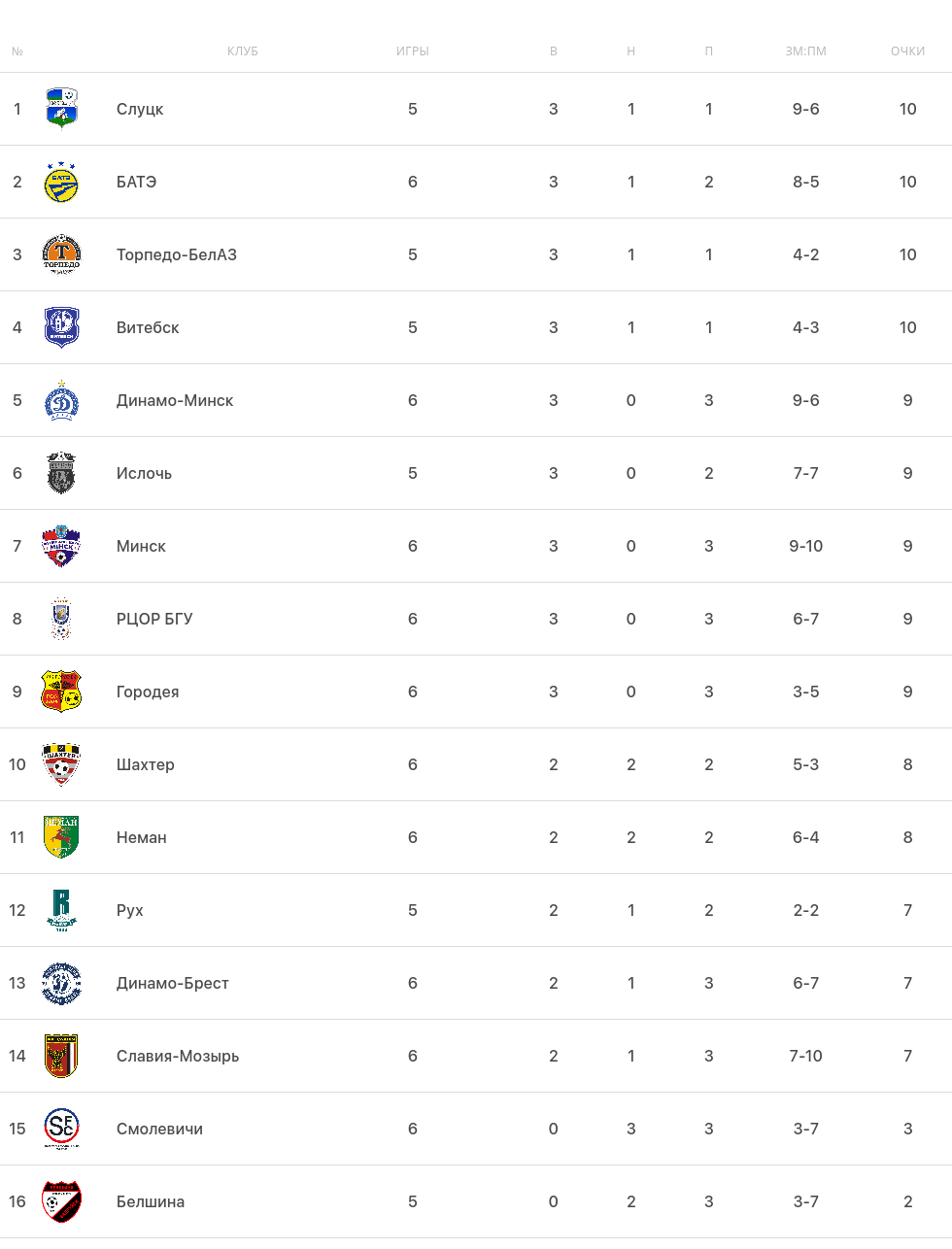Click the Городея red-yellow crest
The width and height of the screenshot is (952, 1249).
click(x=61, y=692)
